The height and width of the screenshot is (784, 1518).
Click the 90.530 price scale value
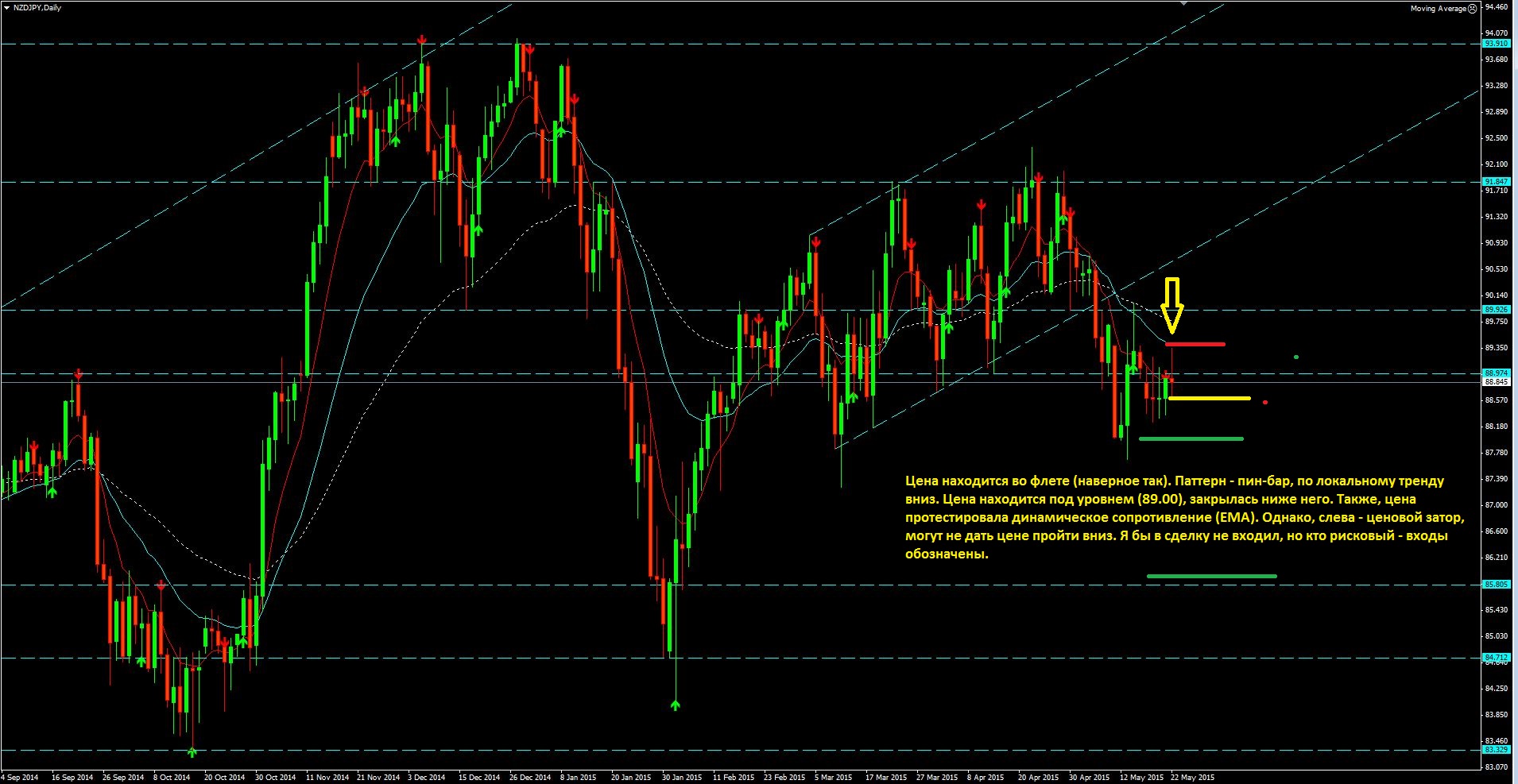point(1496,269)
